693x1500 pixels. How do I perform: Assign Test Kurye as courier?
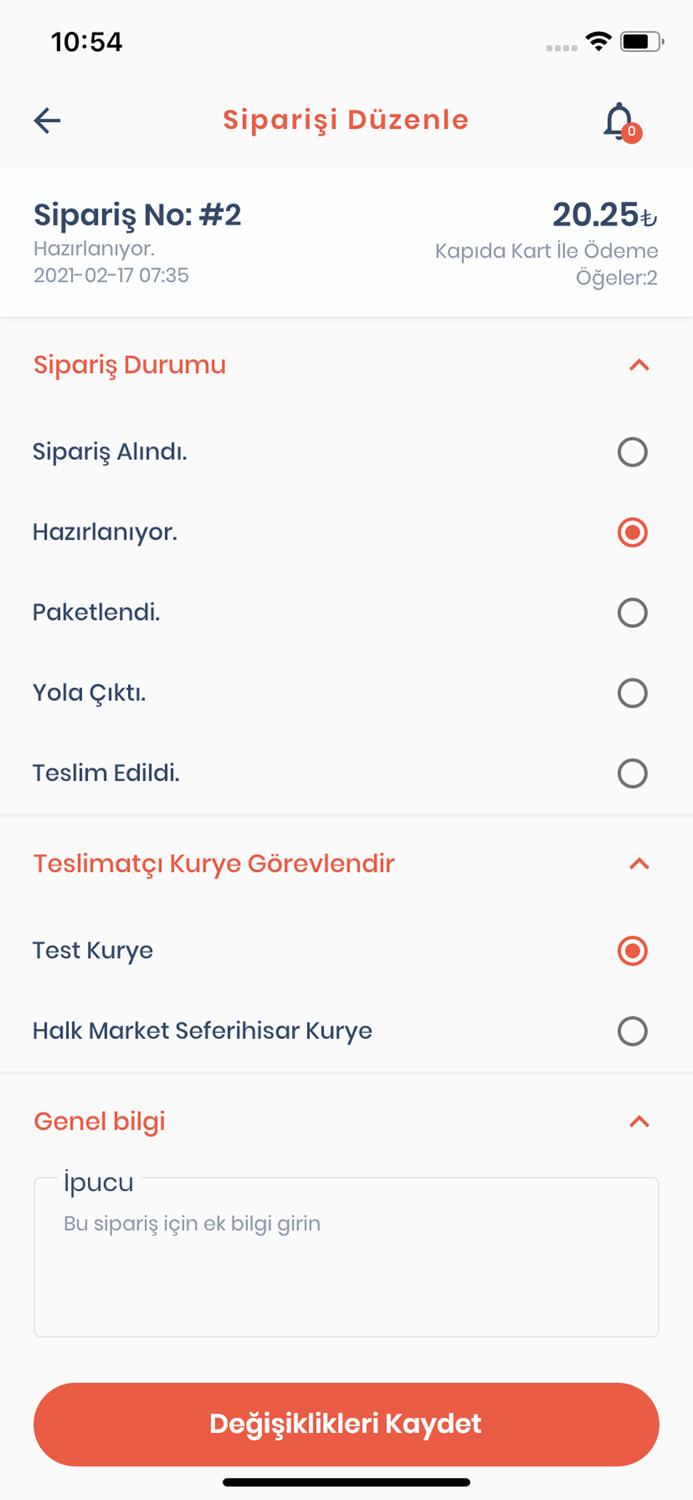[x=632, y=951]
